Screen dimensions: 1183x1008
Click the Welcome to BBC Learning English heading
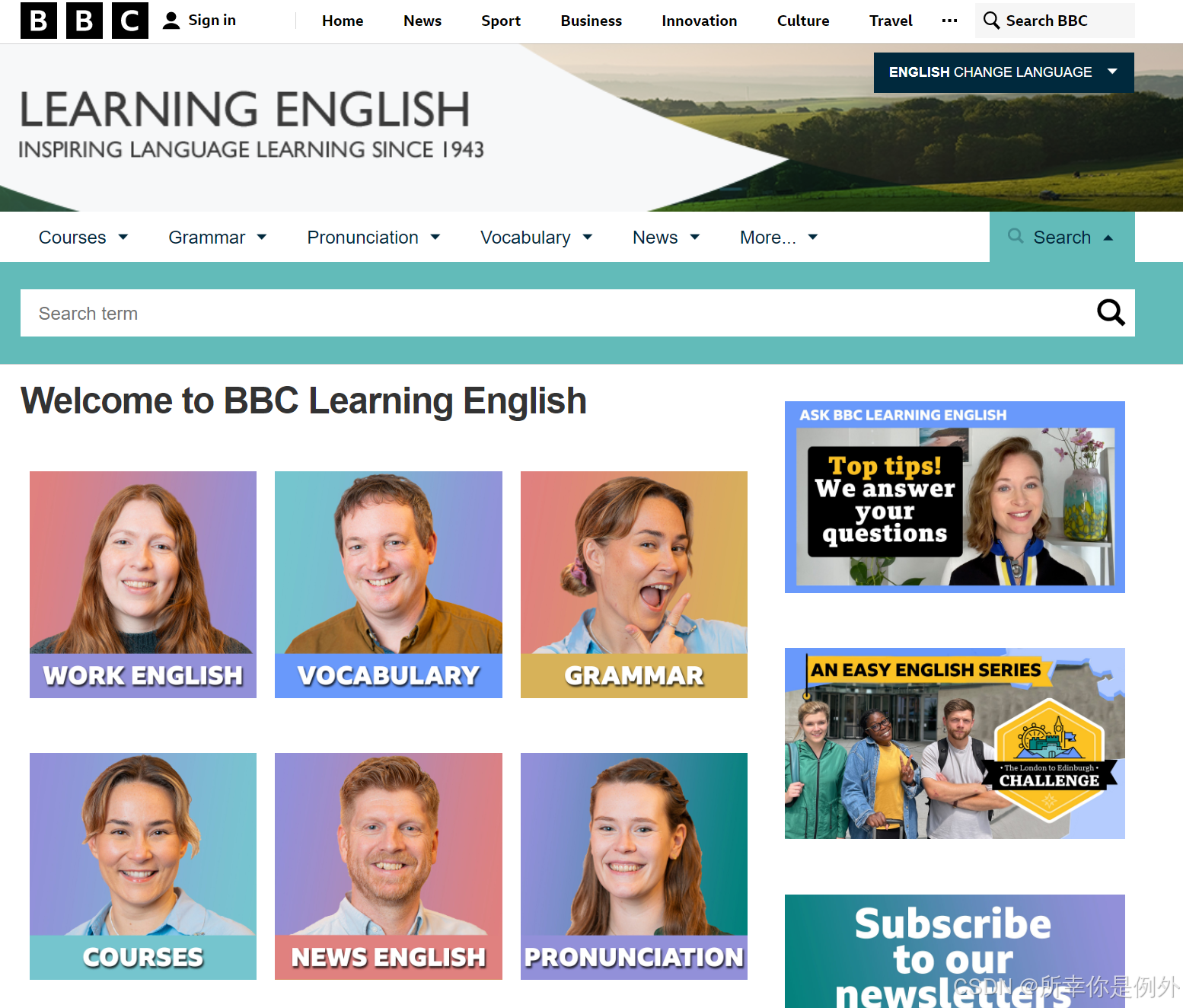click(304, 401)
